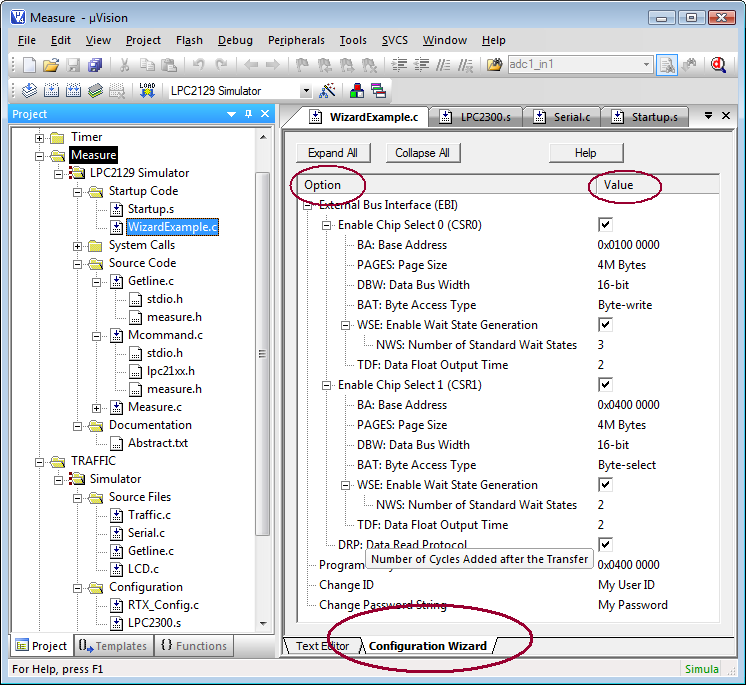This screenshot has width=746, height=685.
Task: Toggle WSE checkbox under Chip Select 0
Action: (x=605, y=324)
